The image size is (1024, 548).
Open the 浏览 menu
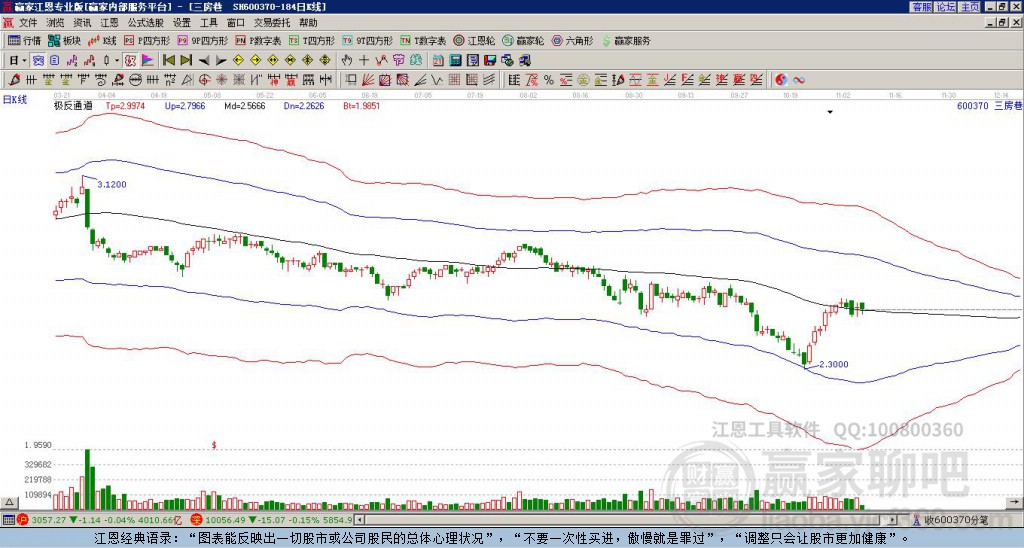coord(56,23)
